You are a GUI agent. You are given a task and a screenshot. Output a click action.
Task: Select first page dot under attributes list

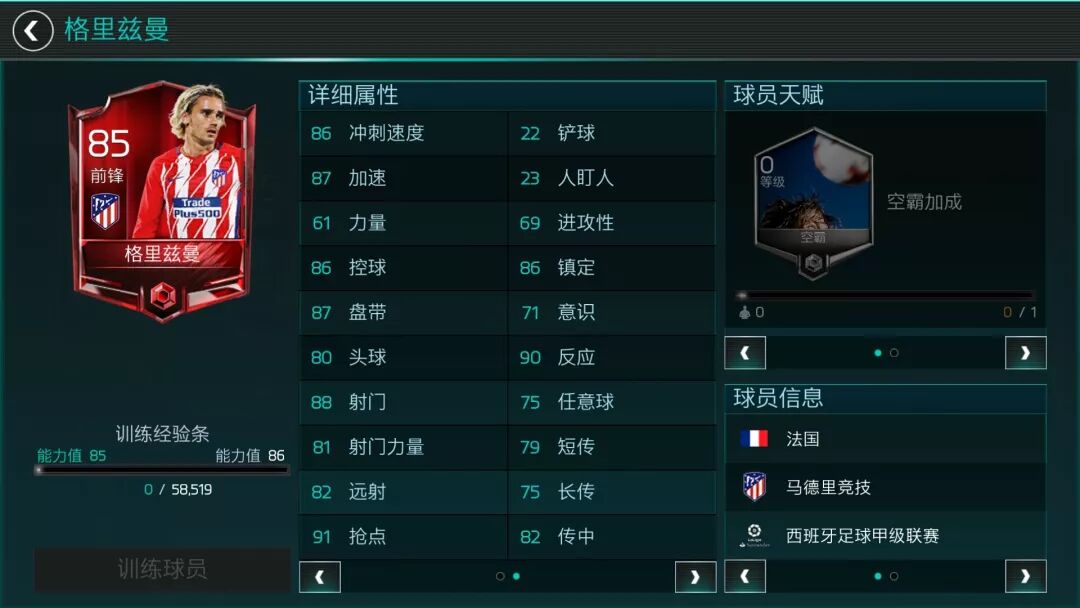click(x=500, y=576)
